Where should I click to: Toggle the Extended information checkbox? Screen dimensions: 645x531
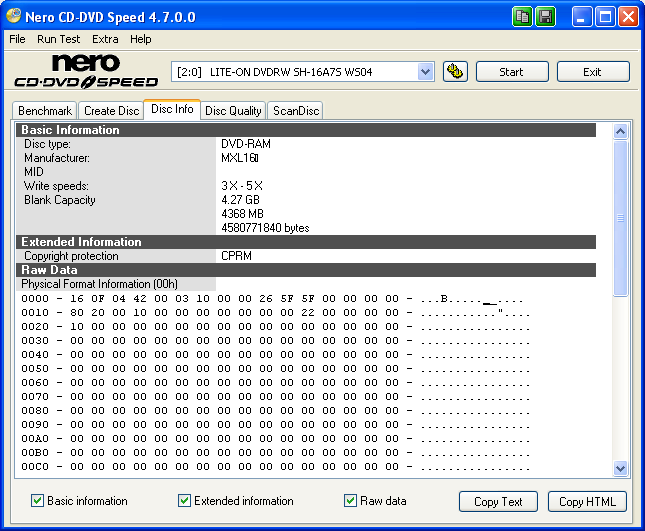(184, 501)
